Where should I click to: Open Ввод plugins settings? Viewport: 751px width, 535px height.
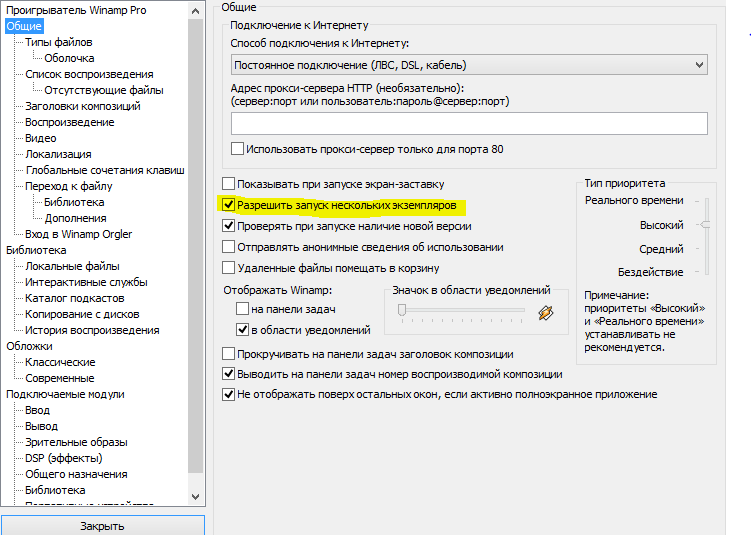pyautogui.click(x=37, y=410)
